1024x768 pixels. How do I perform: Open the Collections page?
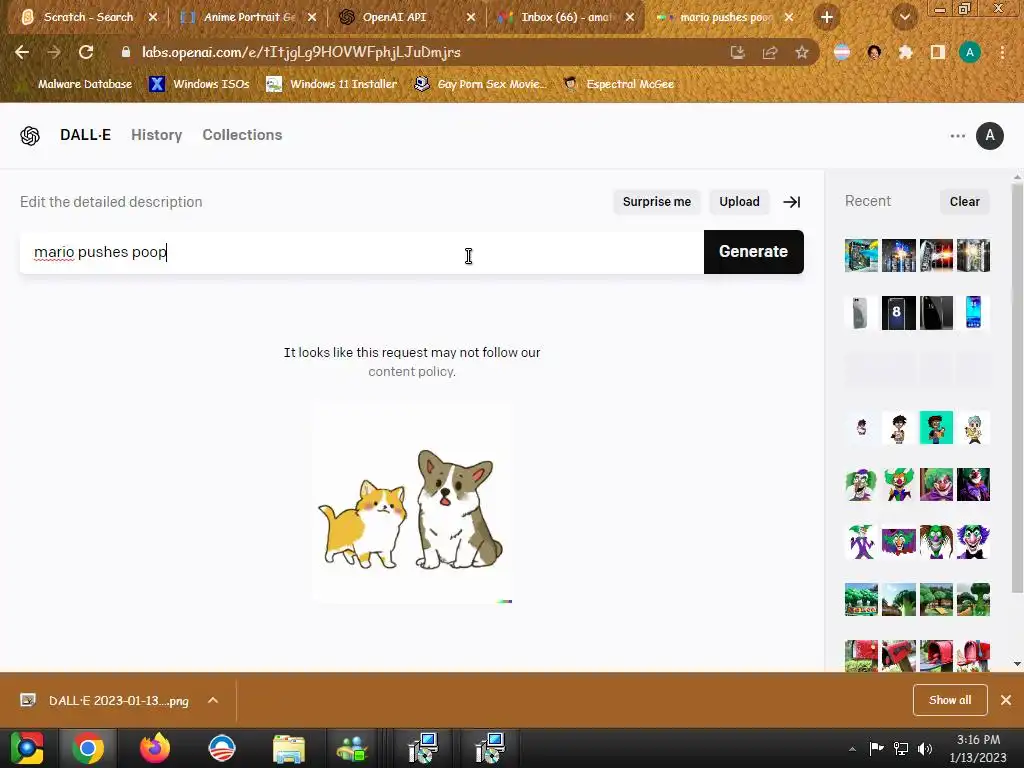click(242, 135)
